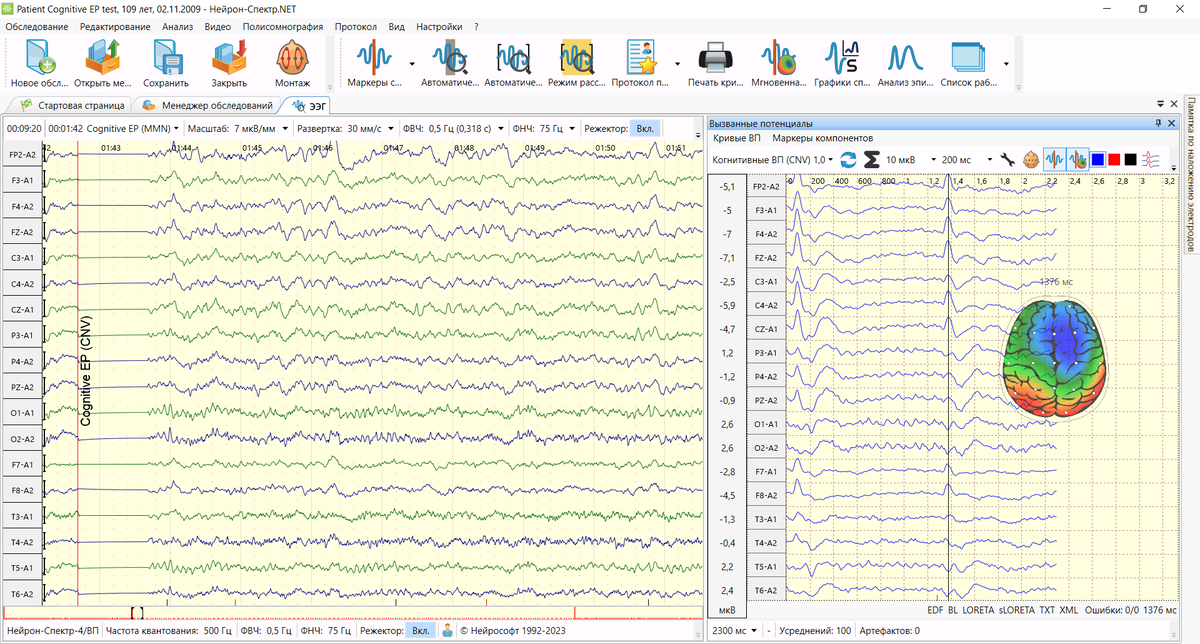
Task: Open Список рабочих windows icon
Action: (968, 64)
